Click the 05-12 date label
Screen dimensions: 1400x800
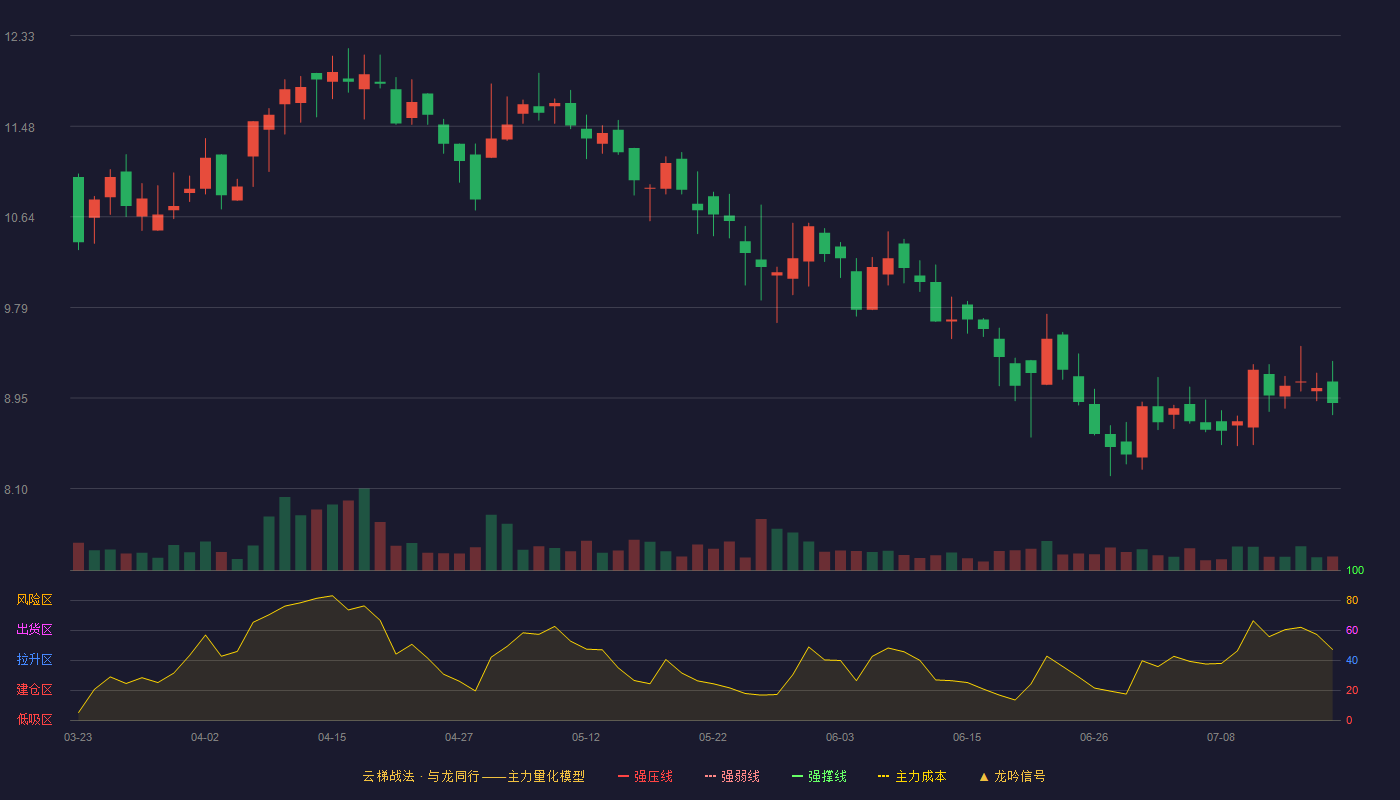[586, 737]
